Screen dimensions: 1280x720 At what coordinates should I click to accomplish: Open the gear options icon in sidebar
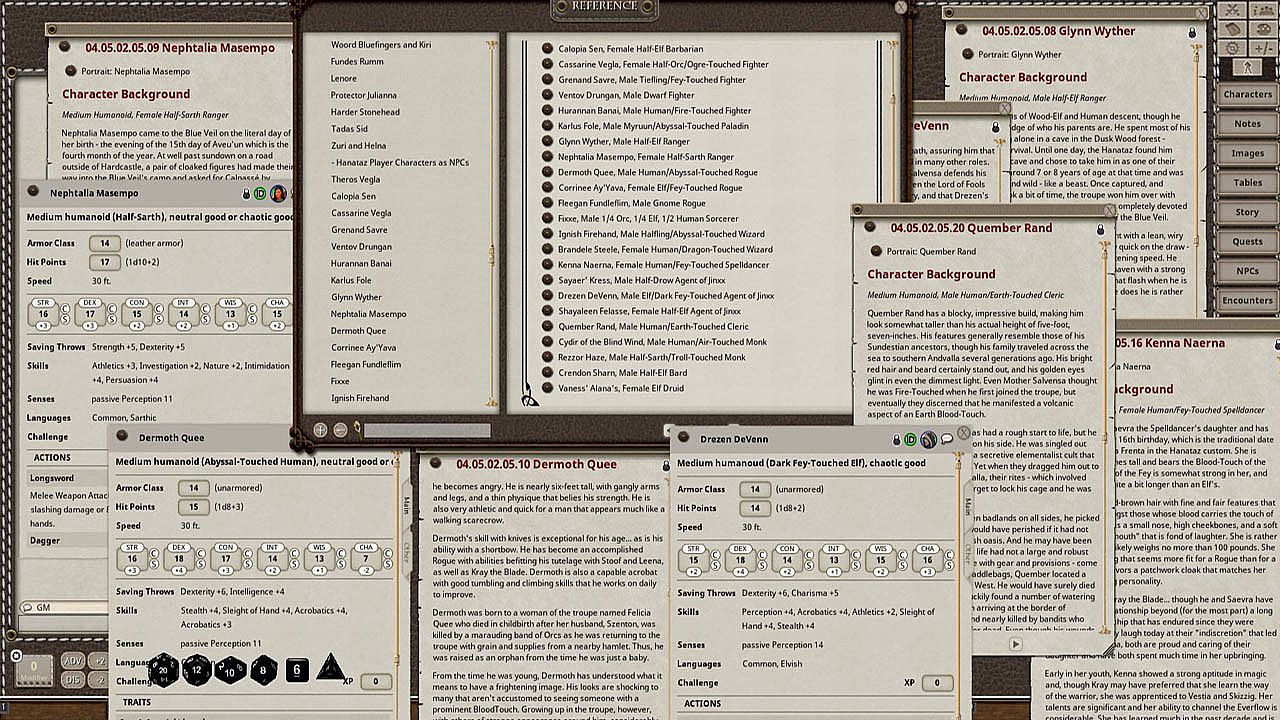pyautogui.click(x=1232, y=47)
